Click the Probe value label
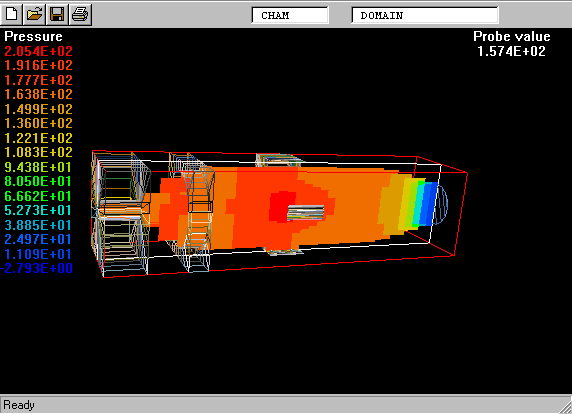The image size is (572, 414). point(511,36)
